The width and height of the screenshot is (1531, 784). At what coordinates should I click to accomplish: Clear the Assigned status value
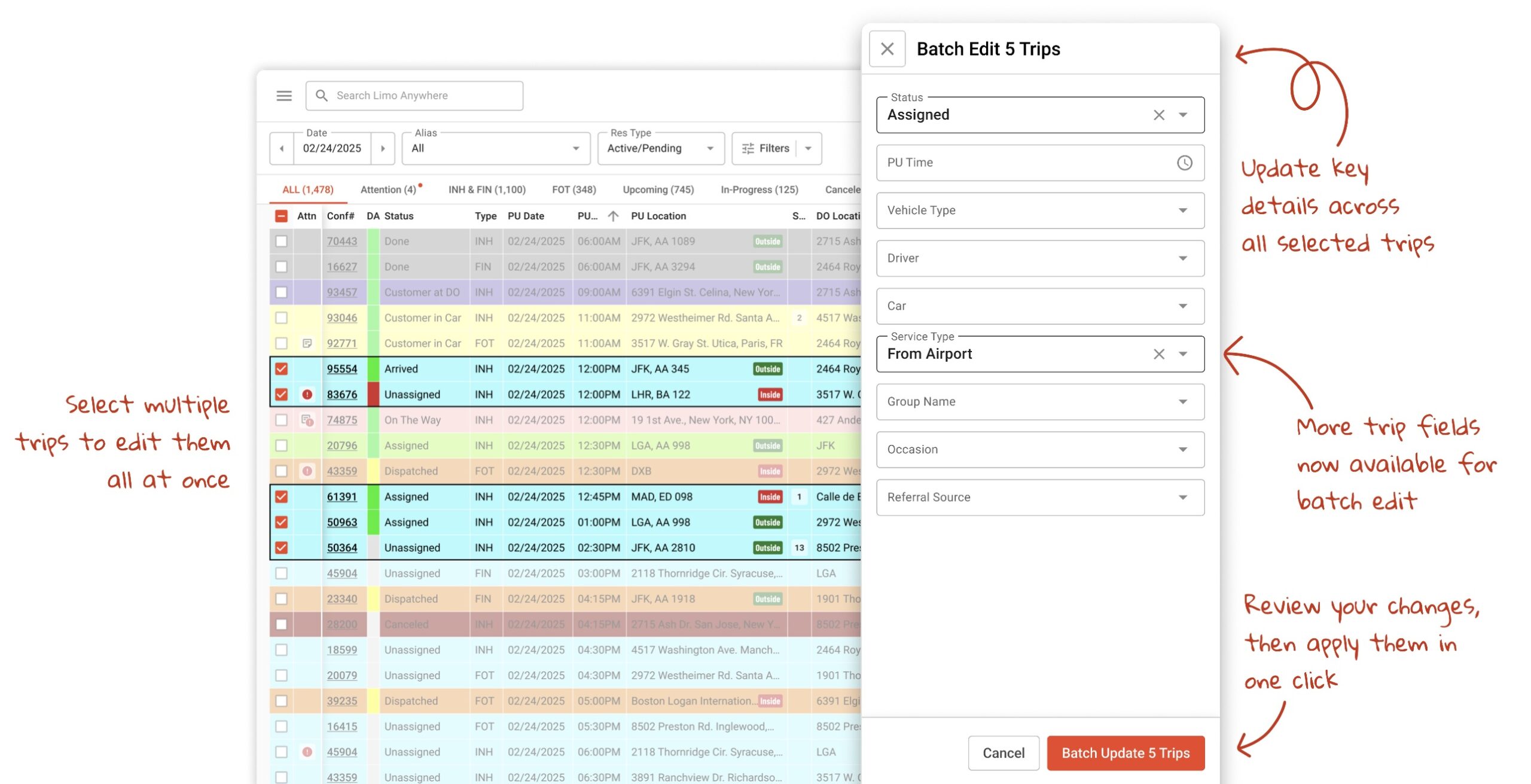click(1158, 115)
